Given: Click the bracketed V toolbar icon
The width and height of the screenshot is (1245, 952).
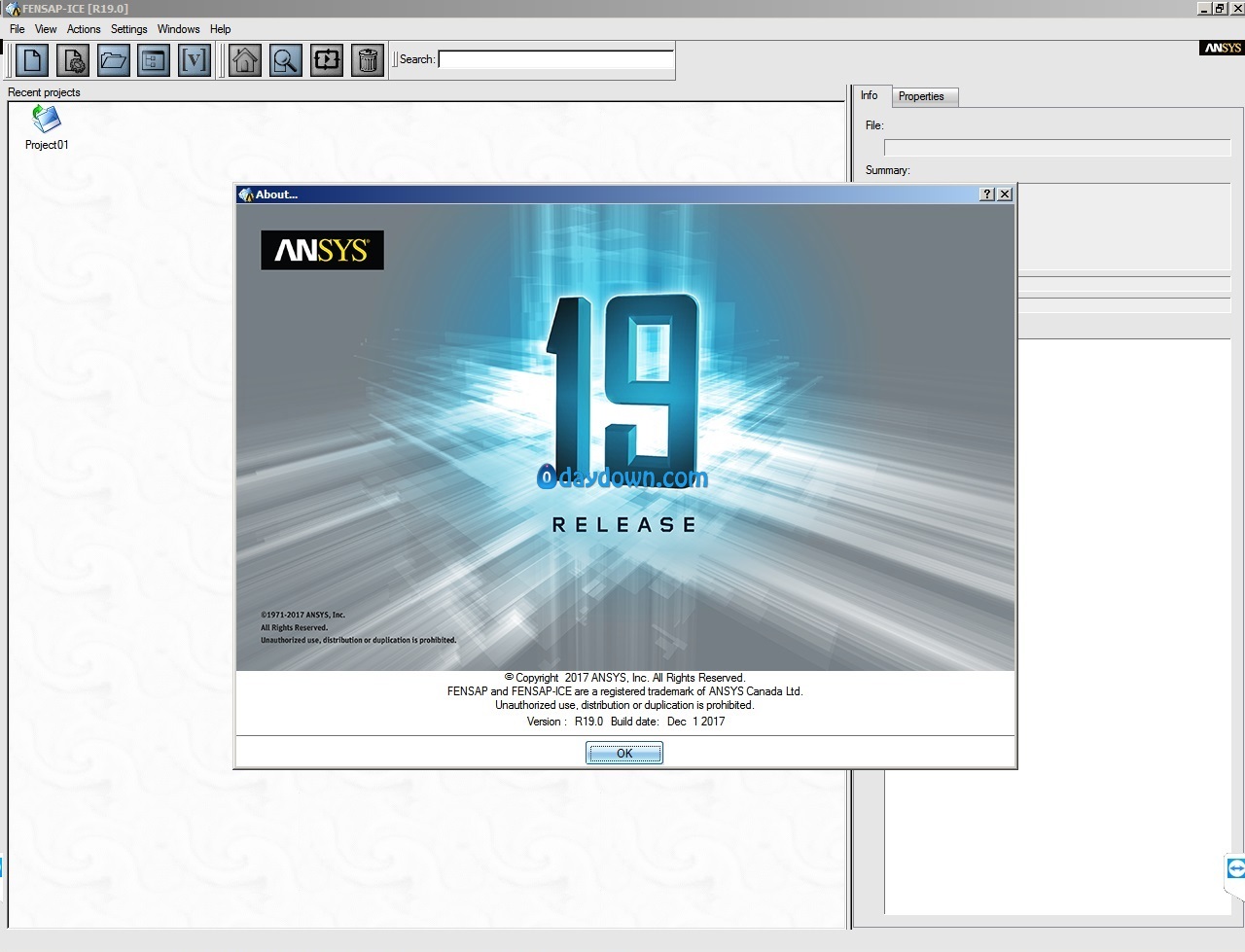Looking at the screenshot, I should (195, 60).
